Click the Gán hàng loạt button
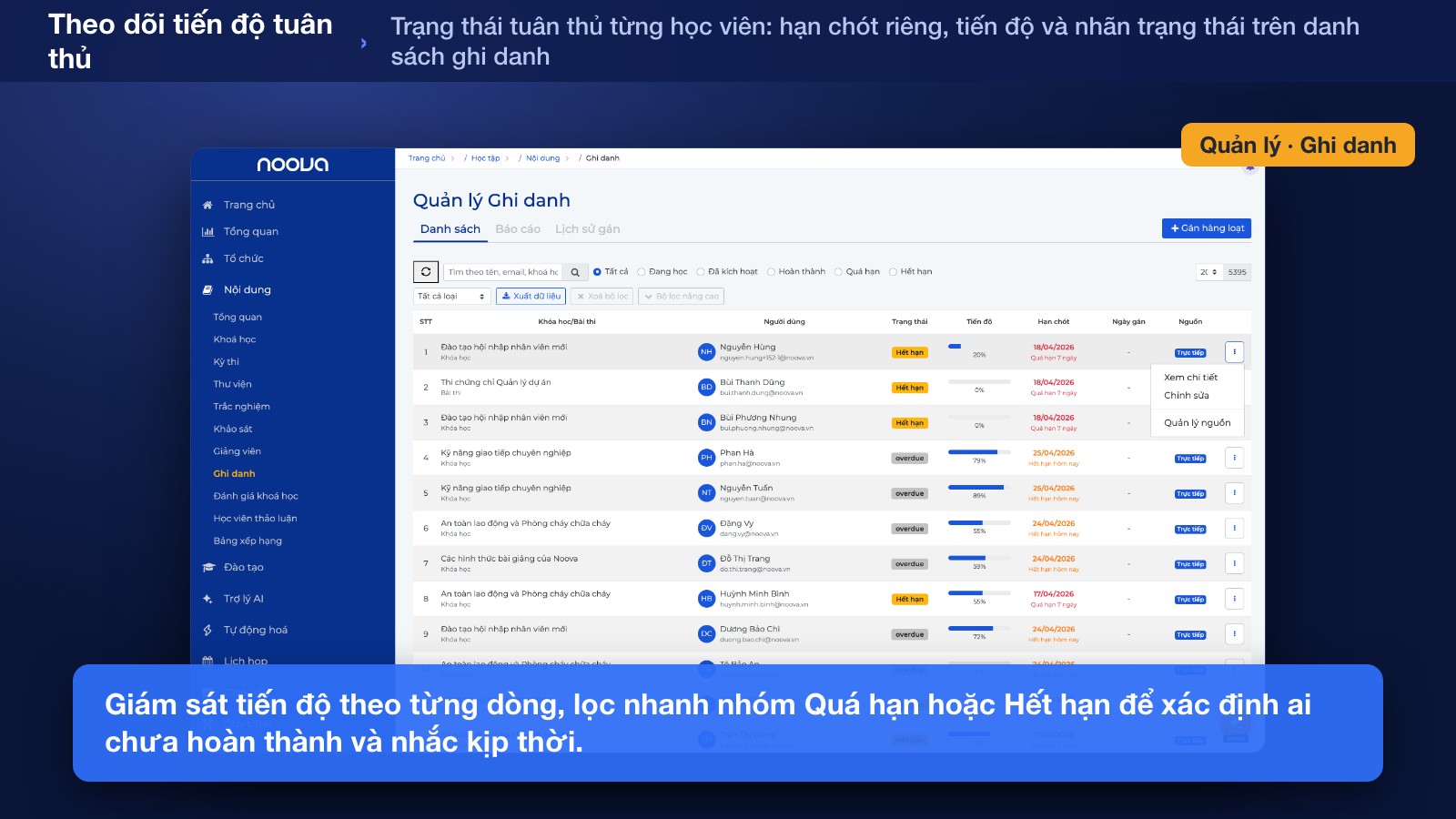Image resolution: width=1456 pixels, height=819 pixels. point(1207,228)
